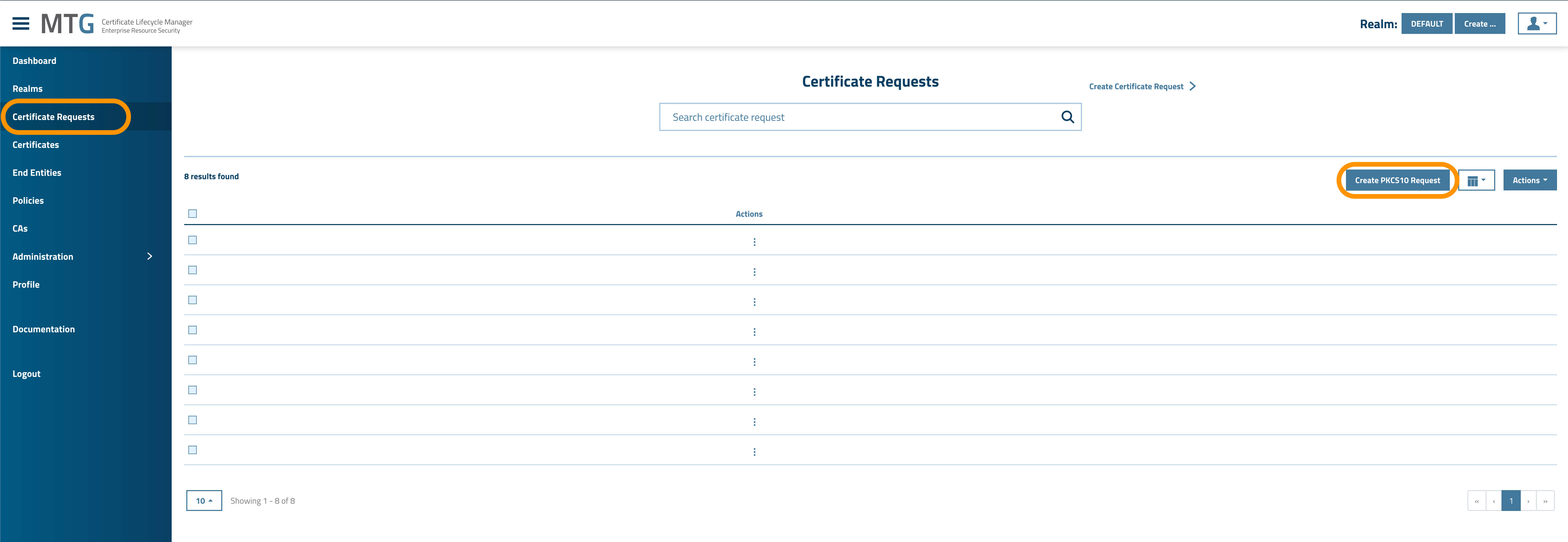Click the '8 results found' text
Screen dimensions: 1568x542
(211, 176)
